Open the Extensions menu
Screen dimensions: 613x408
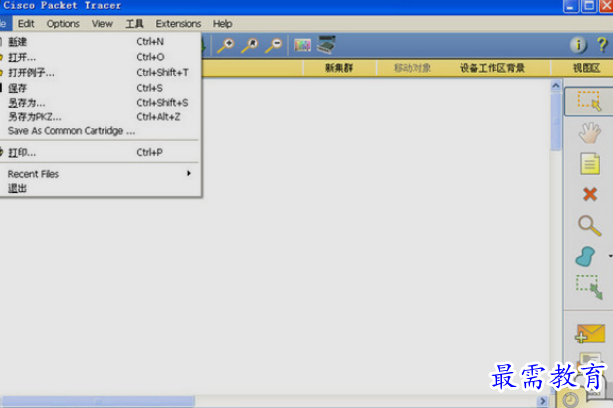click(178, 24)
